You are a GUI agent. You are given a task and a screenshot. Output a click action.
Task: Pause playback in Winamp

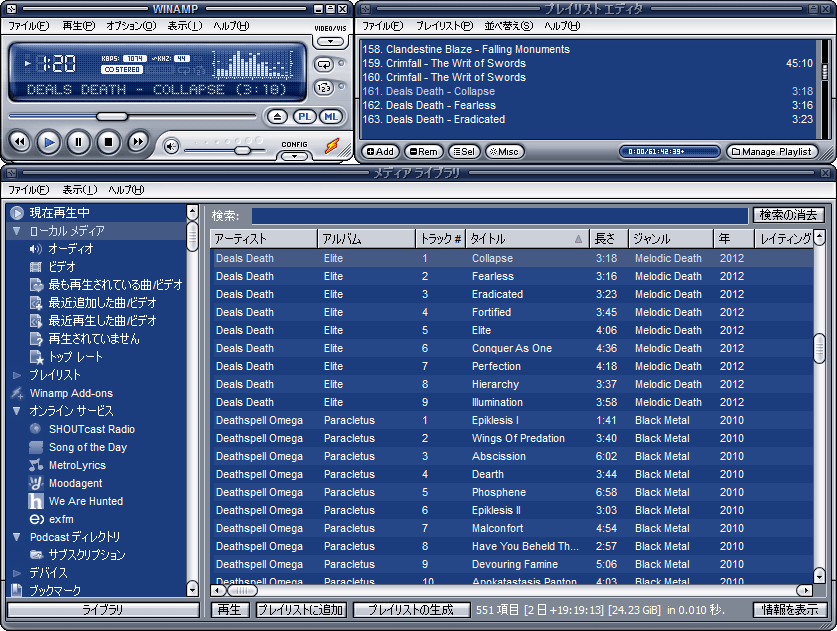(x=78, y=142)
